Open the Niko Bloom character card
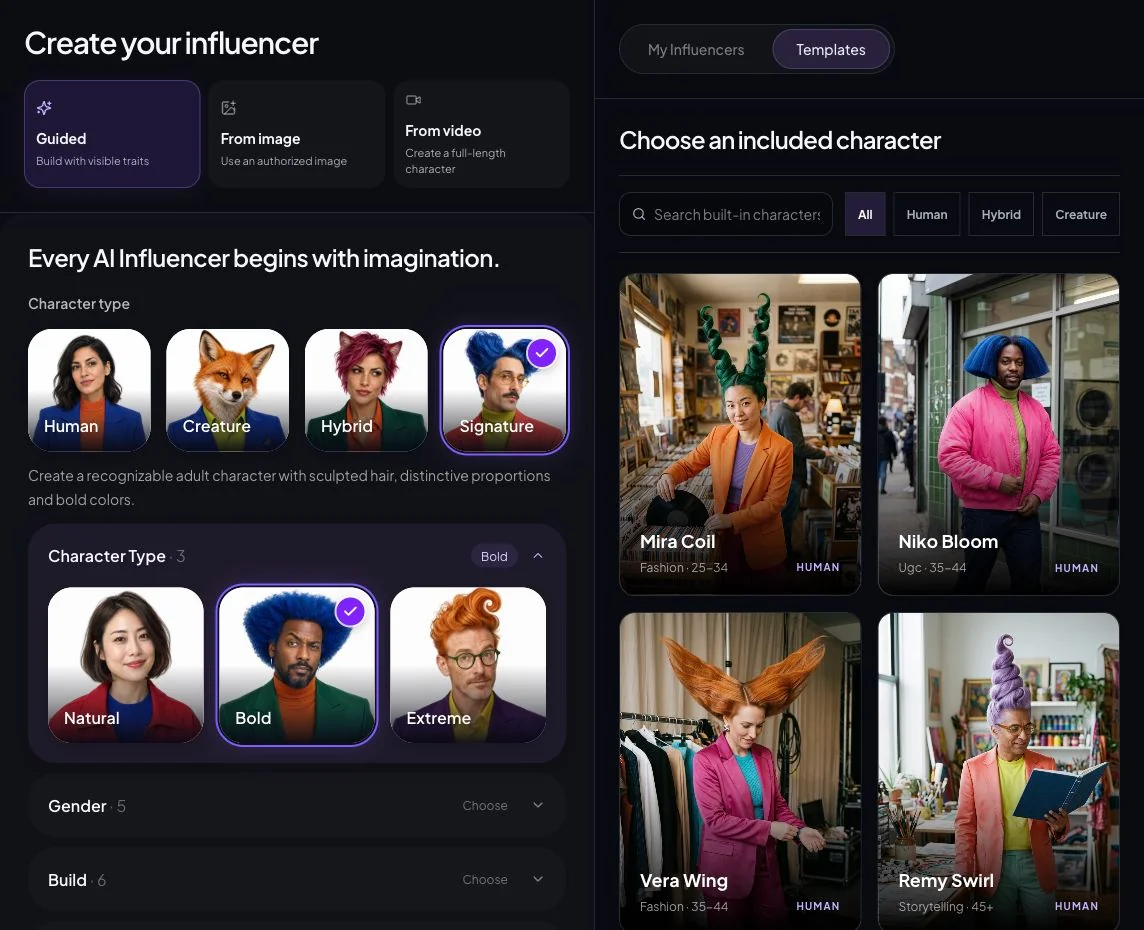 [999, 434]
